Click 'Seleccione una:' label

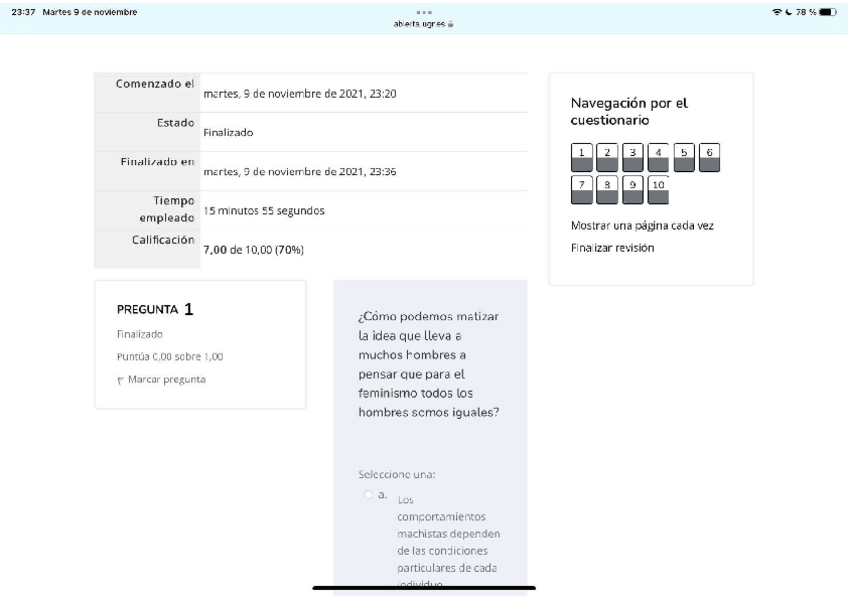pos(396,475)
